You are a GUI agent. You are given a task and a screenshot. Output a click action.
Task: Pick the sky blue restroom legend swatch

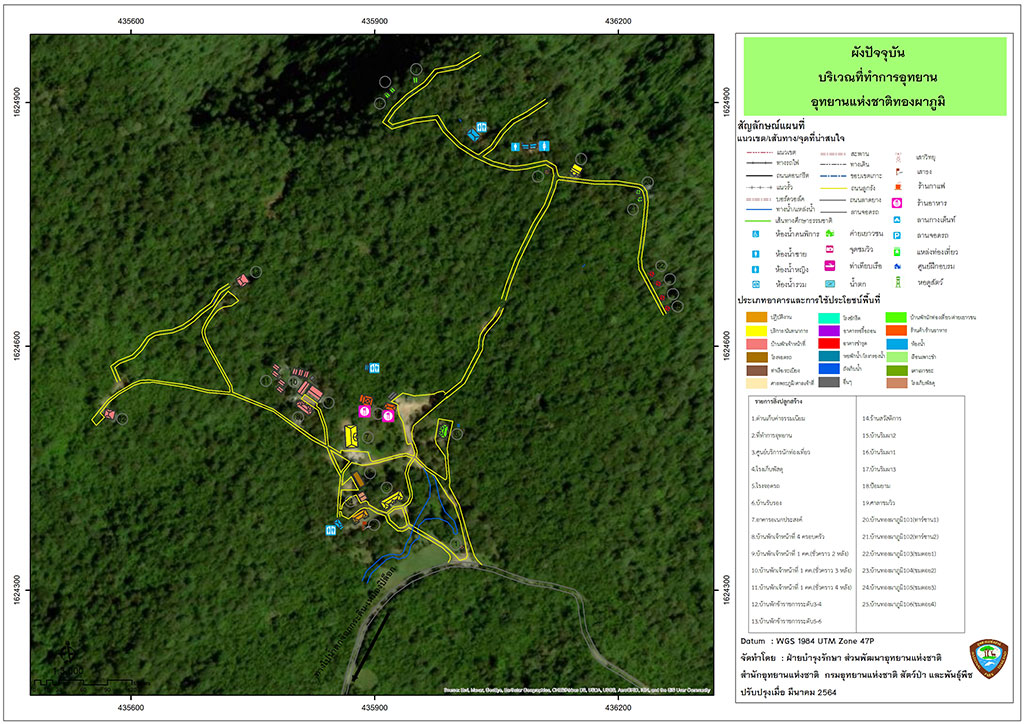pyautogui.click(x=897, y=344)
